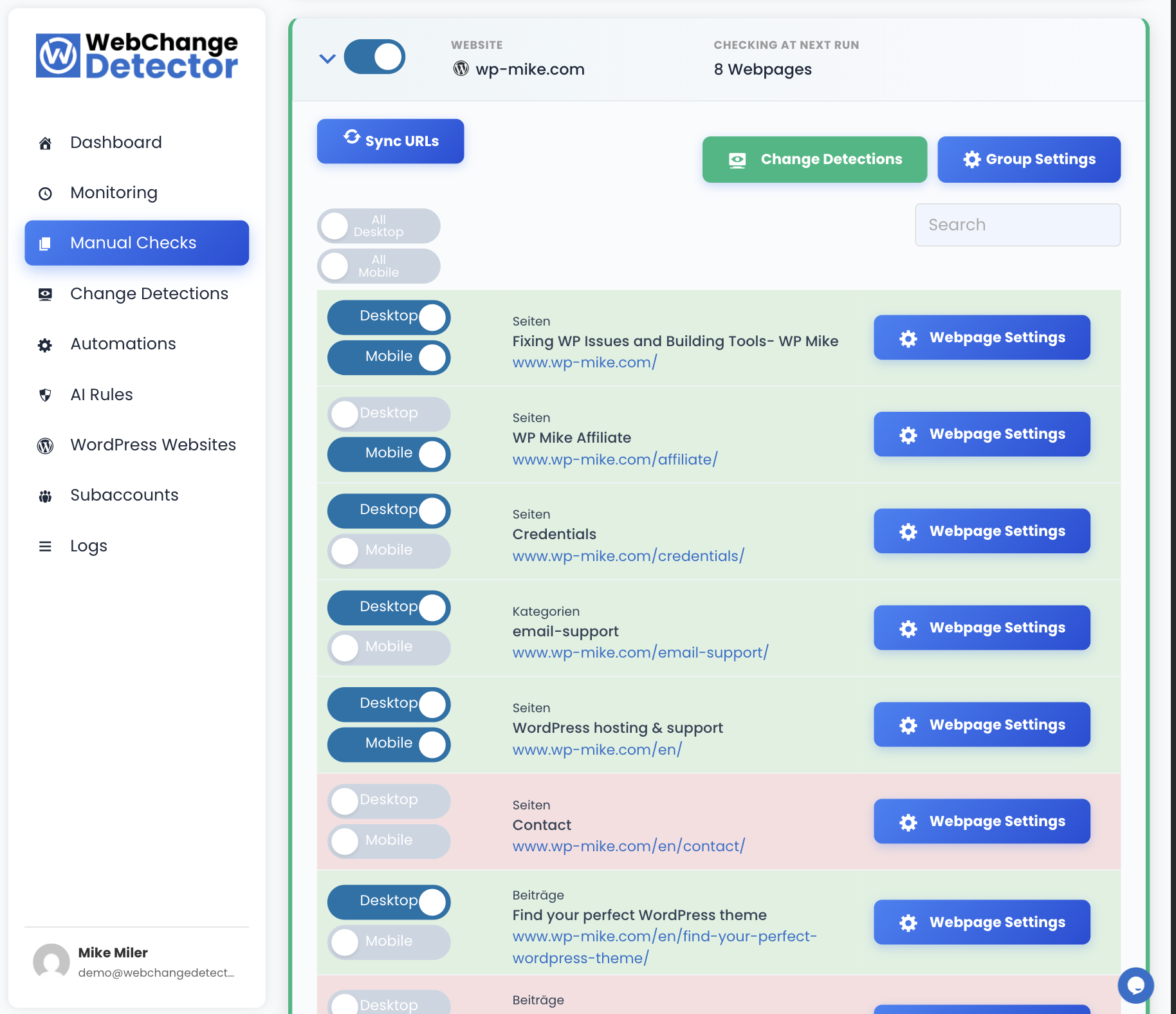The image size is (1176, 1014).
Task: Open AI Rules page
Action: pyautogui.click(x=136, y=394)
